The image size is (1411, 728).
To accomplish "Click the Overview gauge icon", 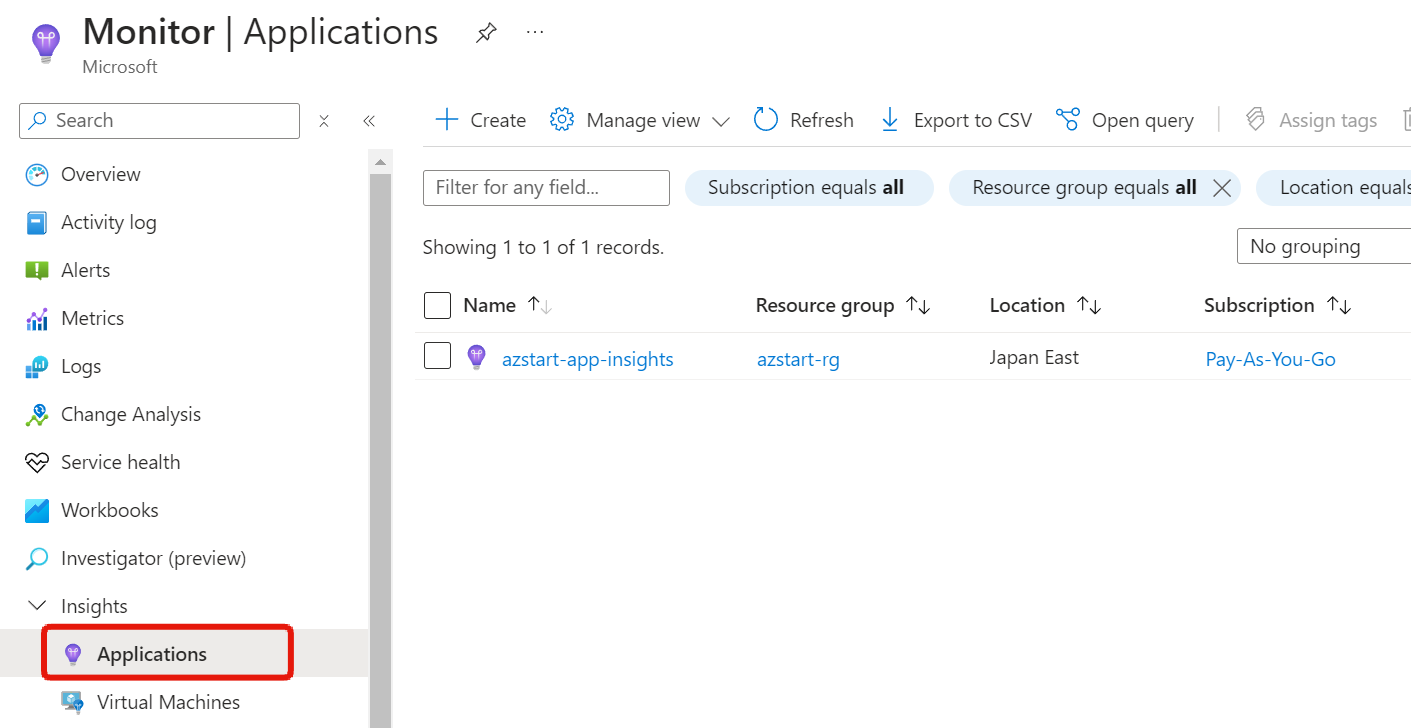I will (37, 175).
